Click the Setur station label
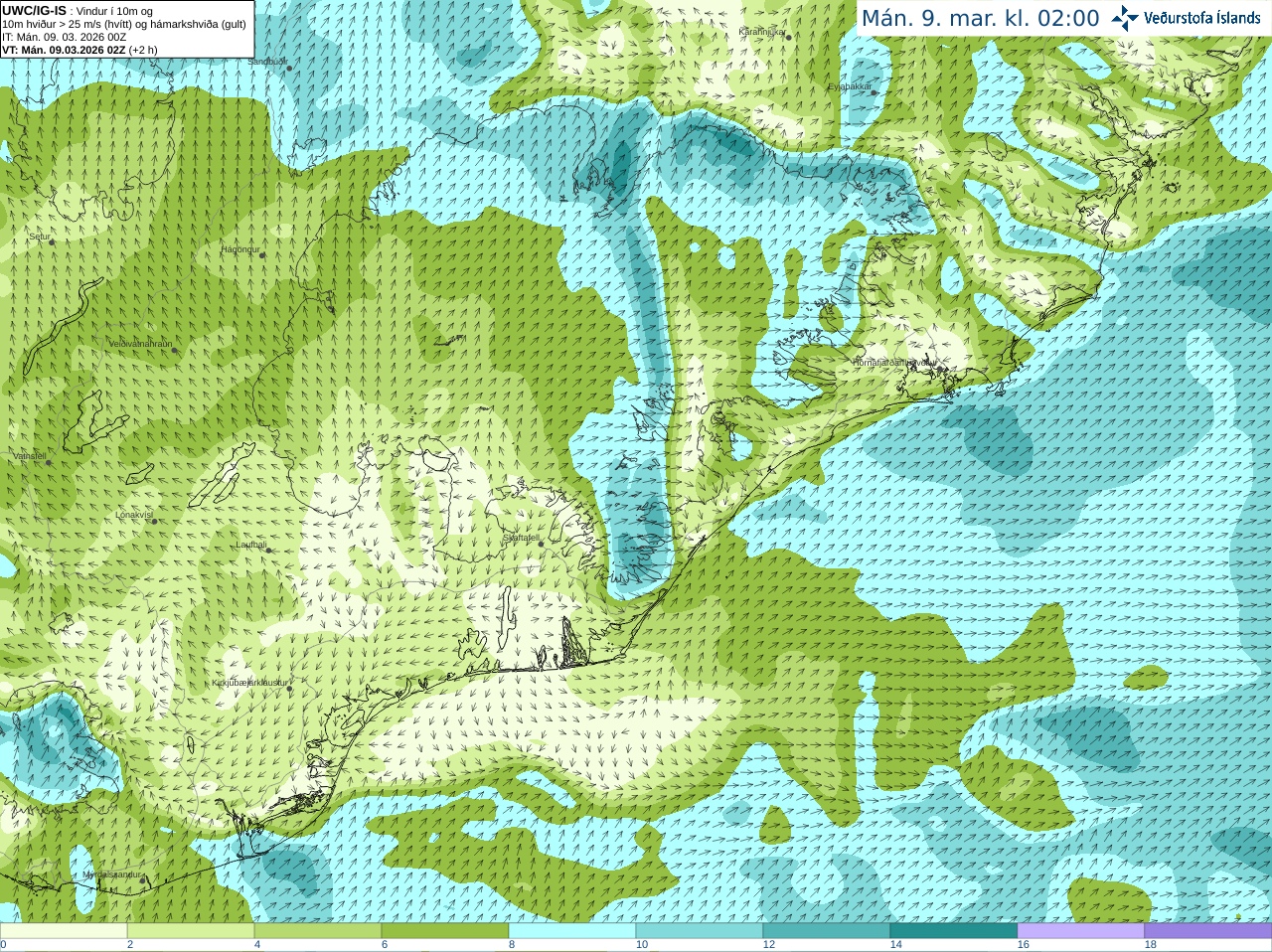 pos(40,237)
